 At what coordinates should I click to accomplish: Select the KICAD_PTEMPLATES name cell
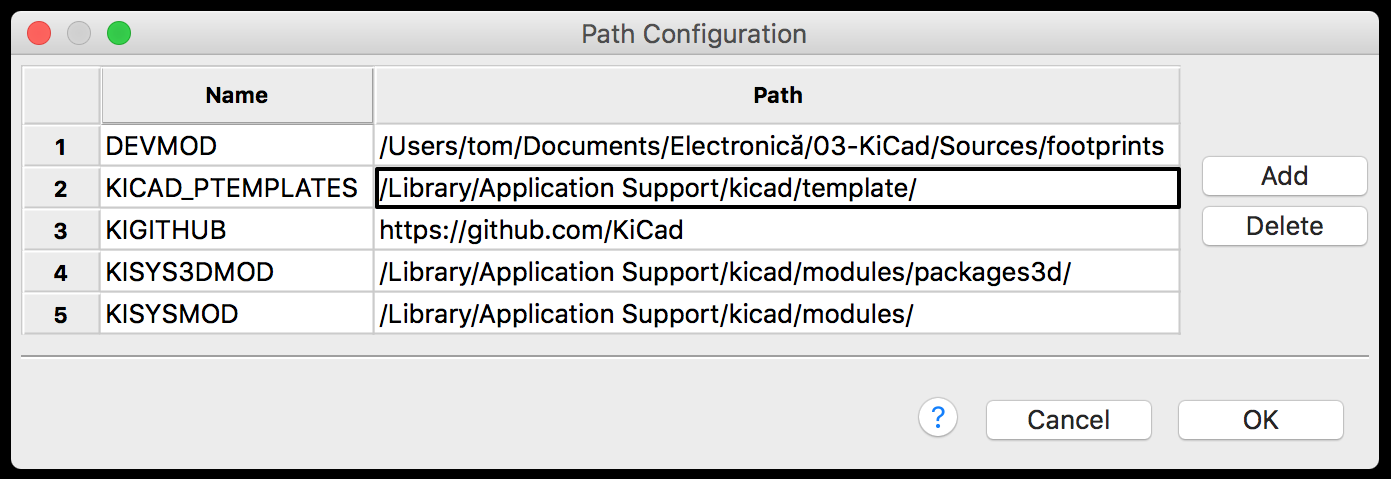(x=237, y=189)
